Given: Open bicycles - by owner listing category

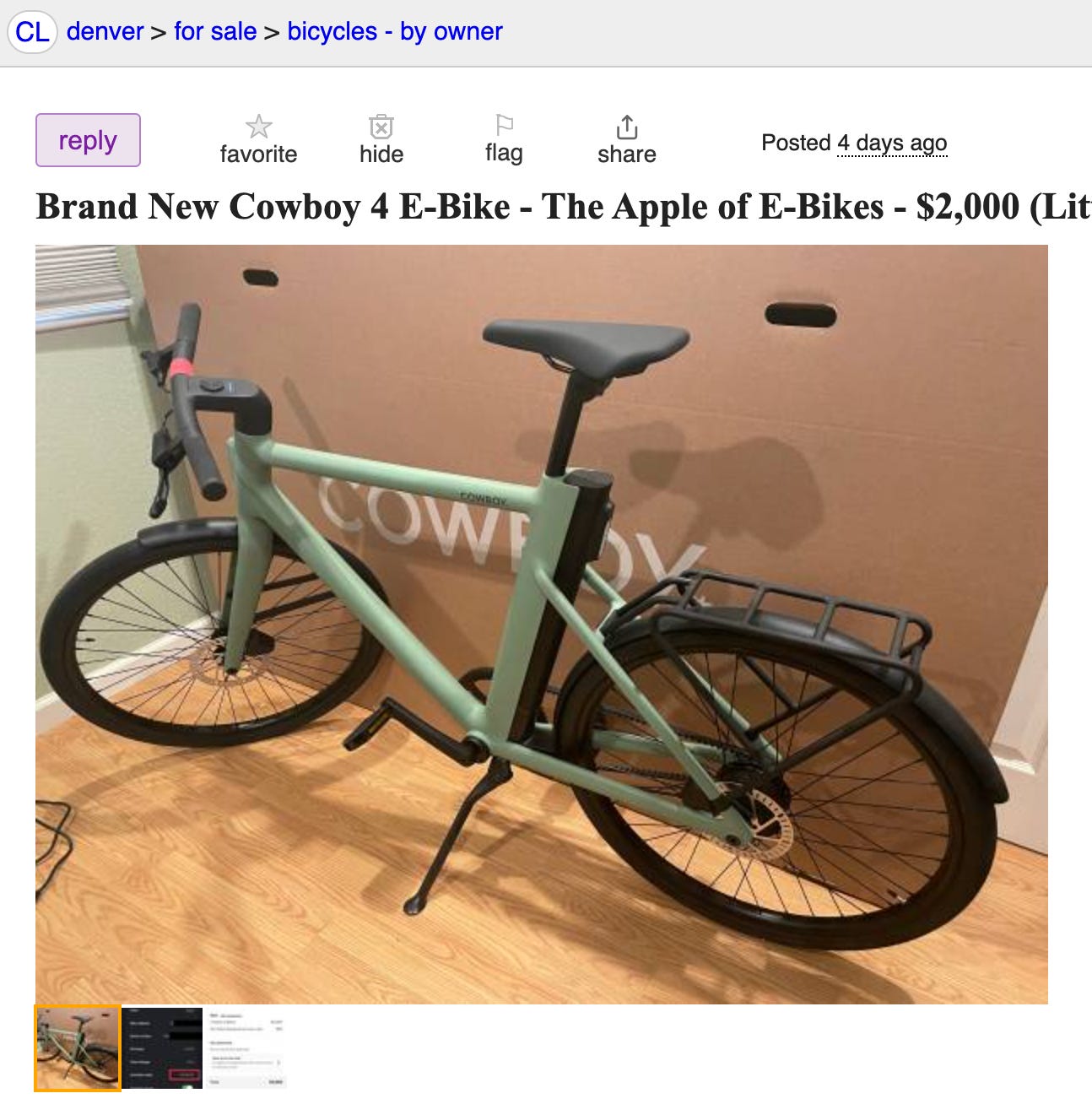Looking at the screenshot, I should (395, 31).
